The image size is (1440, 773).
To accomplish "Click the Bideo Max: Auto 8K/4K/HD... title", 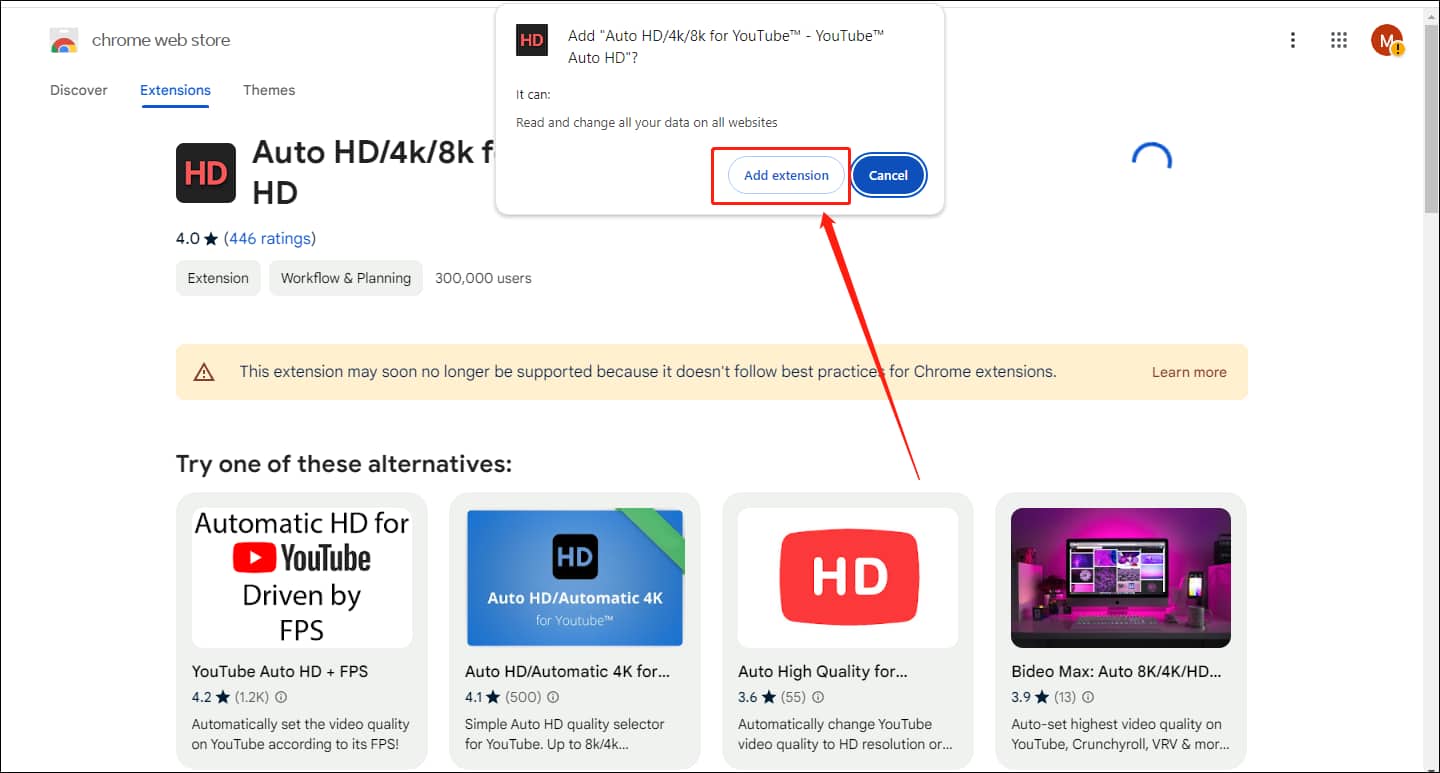I will [x=1116, y=672].
